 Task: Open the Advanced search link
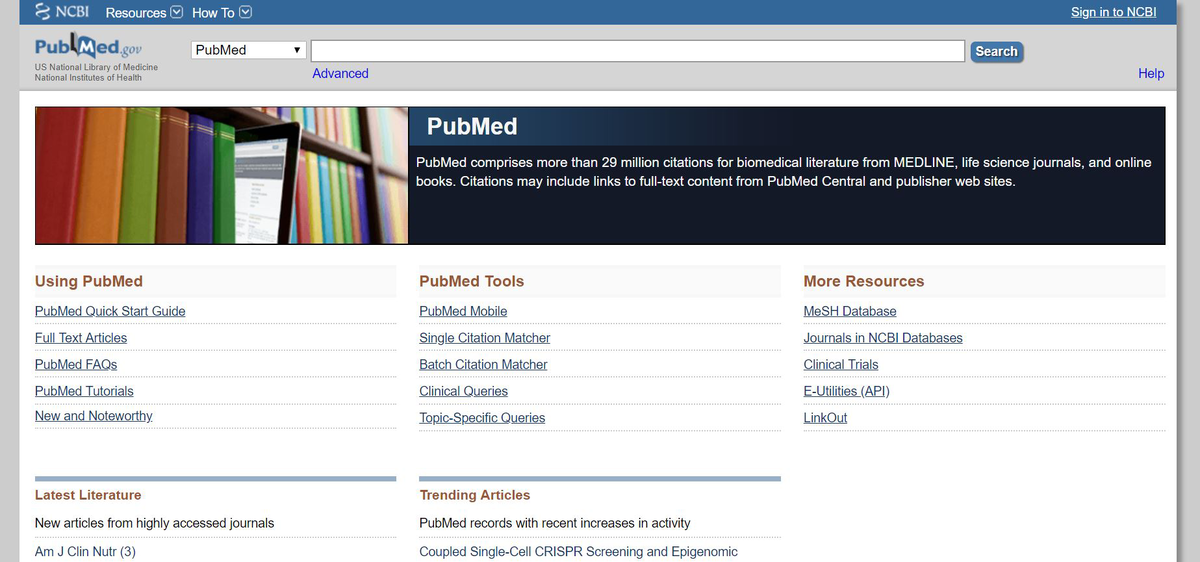click(x=340, y=73)
